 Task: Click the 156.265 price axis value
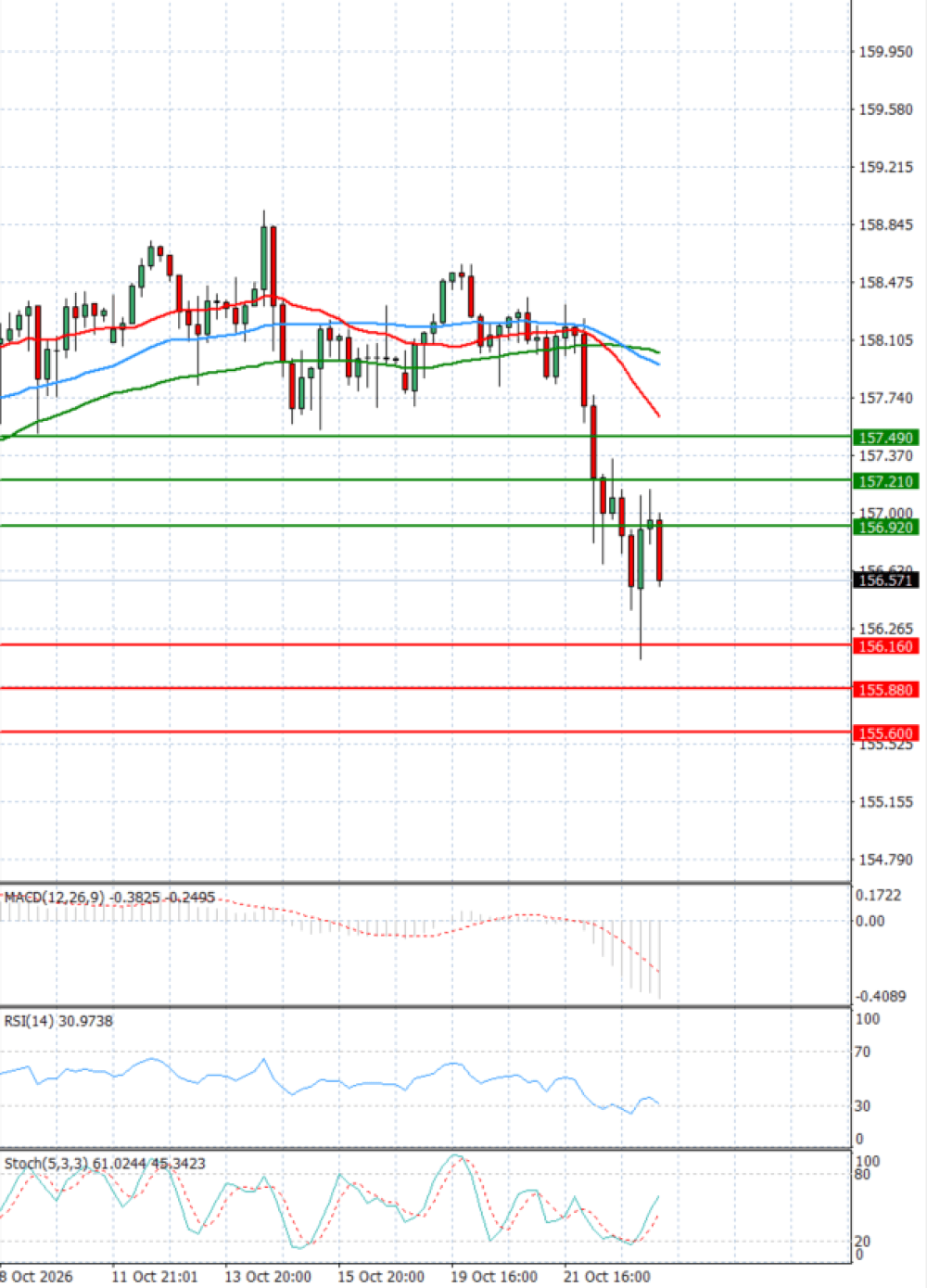tap(885, 629)
